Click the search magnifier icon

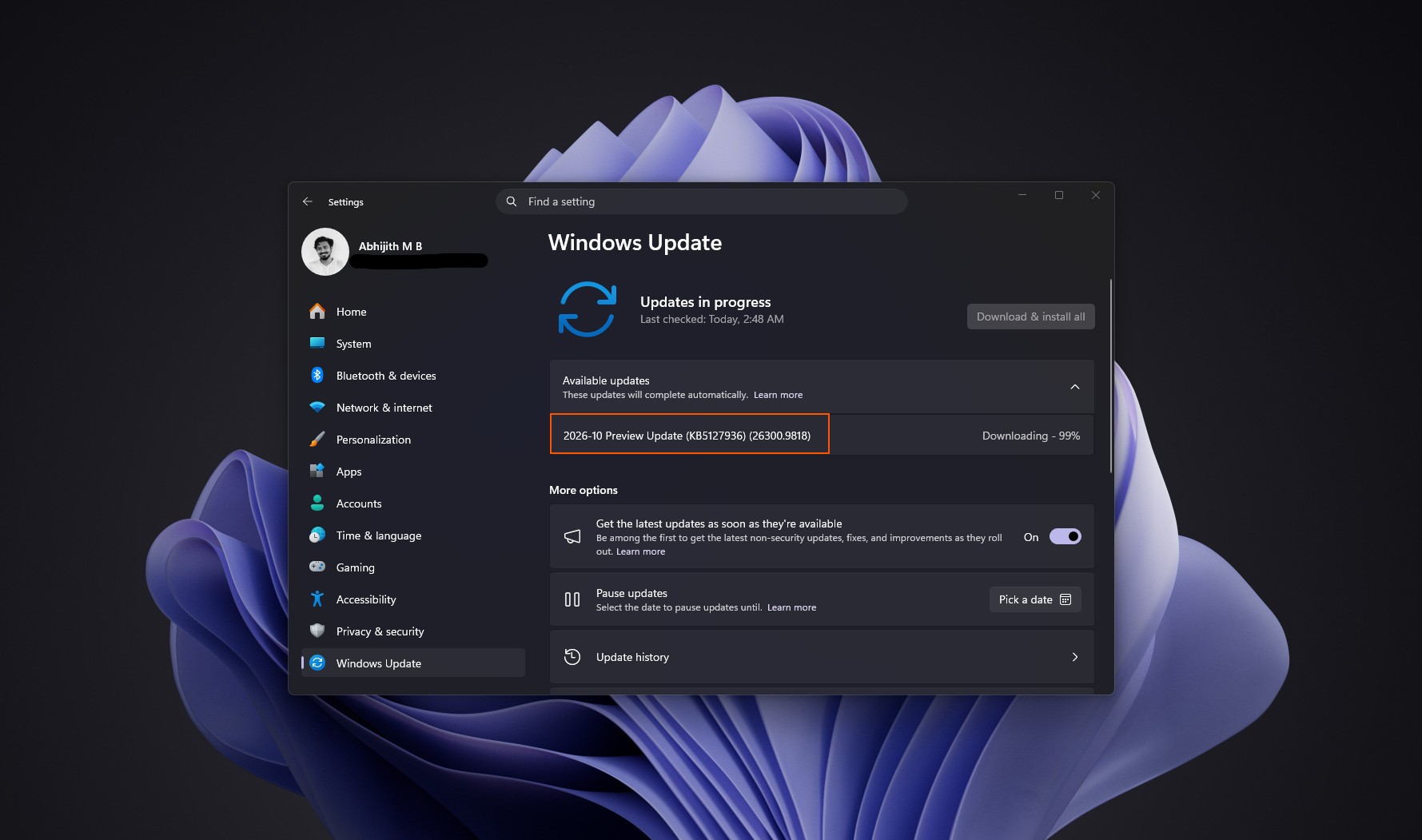(512, 201)
